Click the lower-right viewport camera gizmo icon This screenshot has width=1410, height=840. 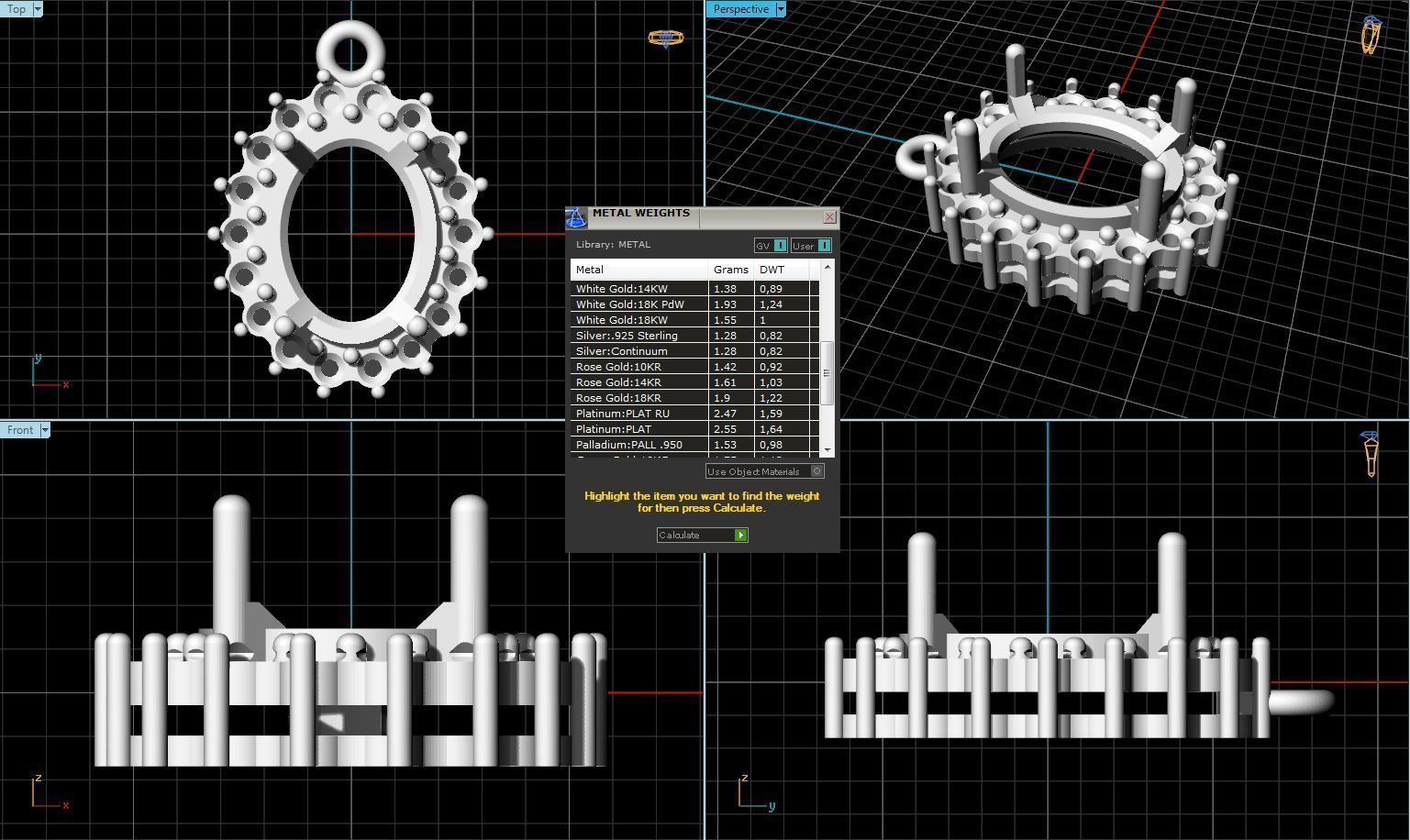coord(1371,454)
